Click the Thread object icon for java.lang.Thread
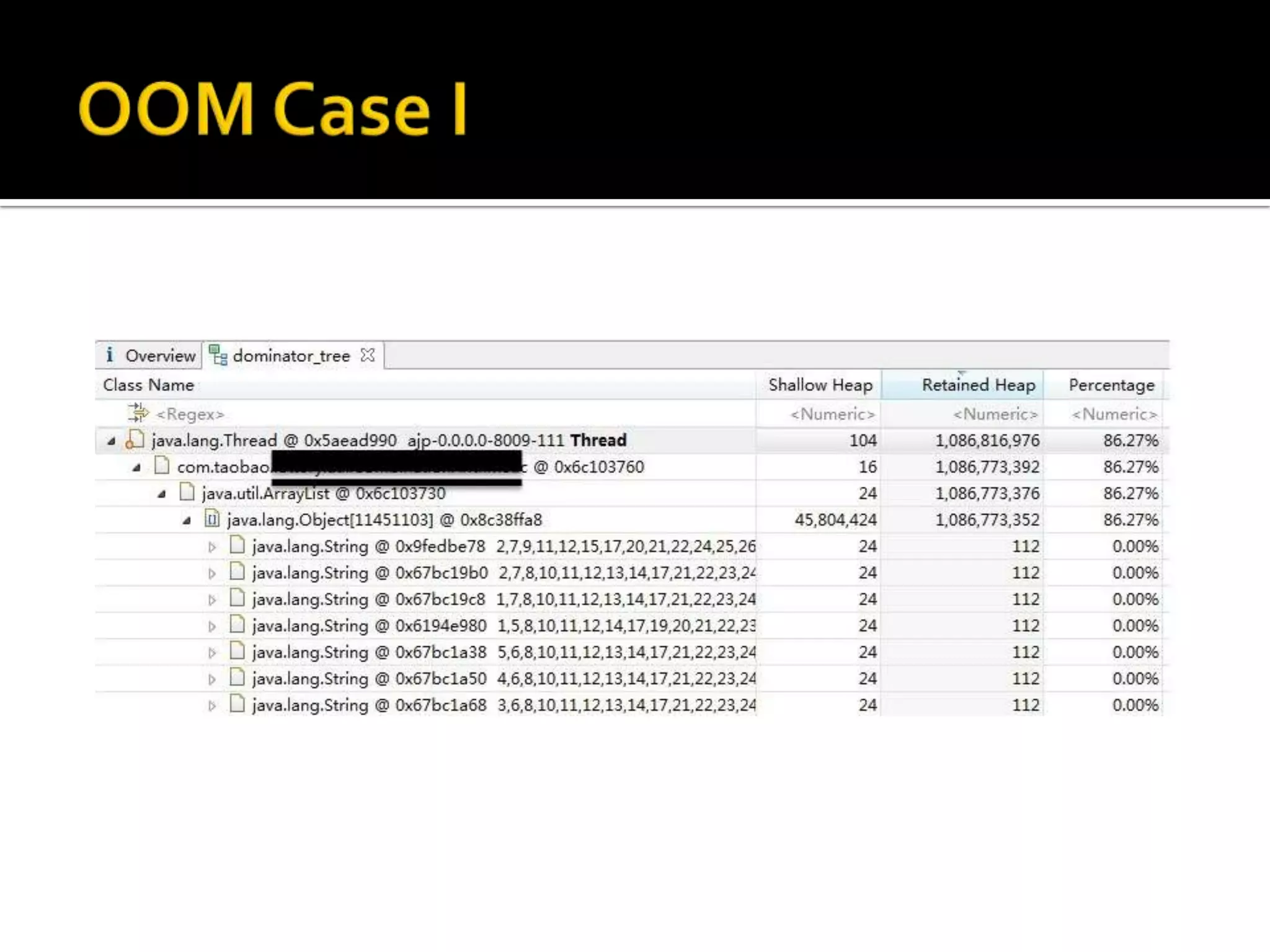The height and width of the screenshot is (952, 1270). coord(135,440)
